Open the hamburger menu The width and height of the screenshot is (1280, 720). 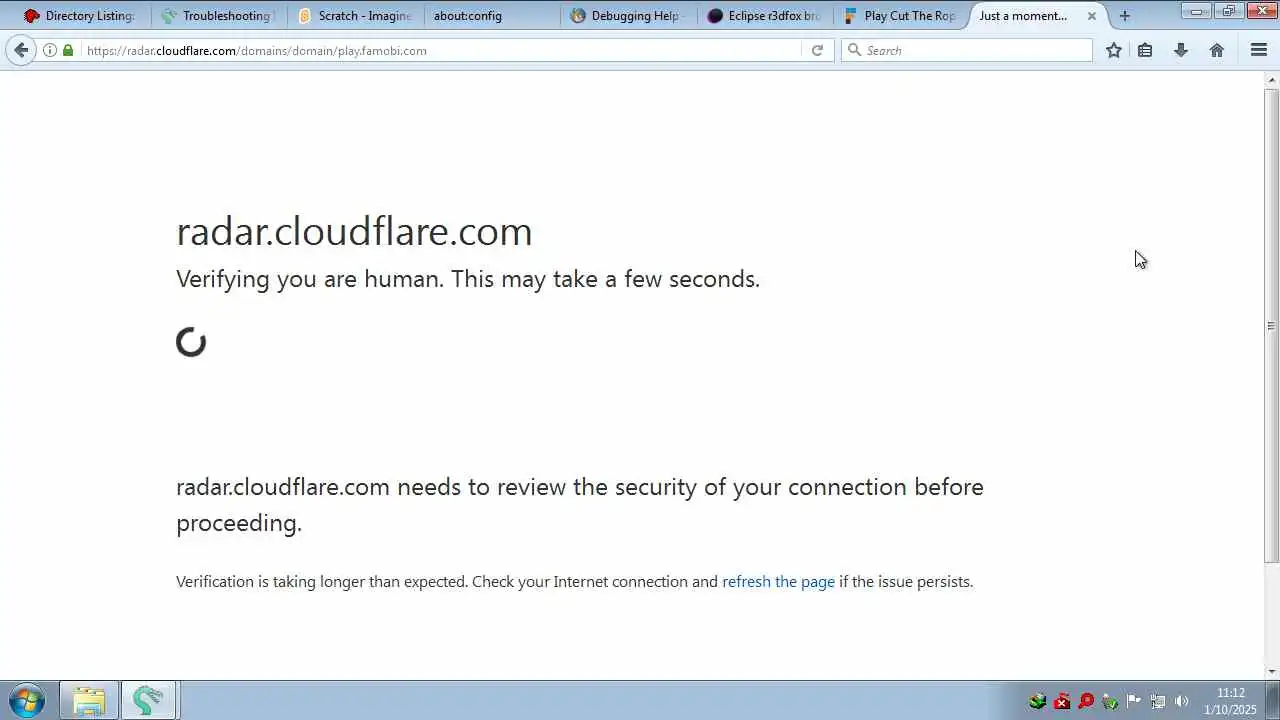coord(1259,50)
